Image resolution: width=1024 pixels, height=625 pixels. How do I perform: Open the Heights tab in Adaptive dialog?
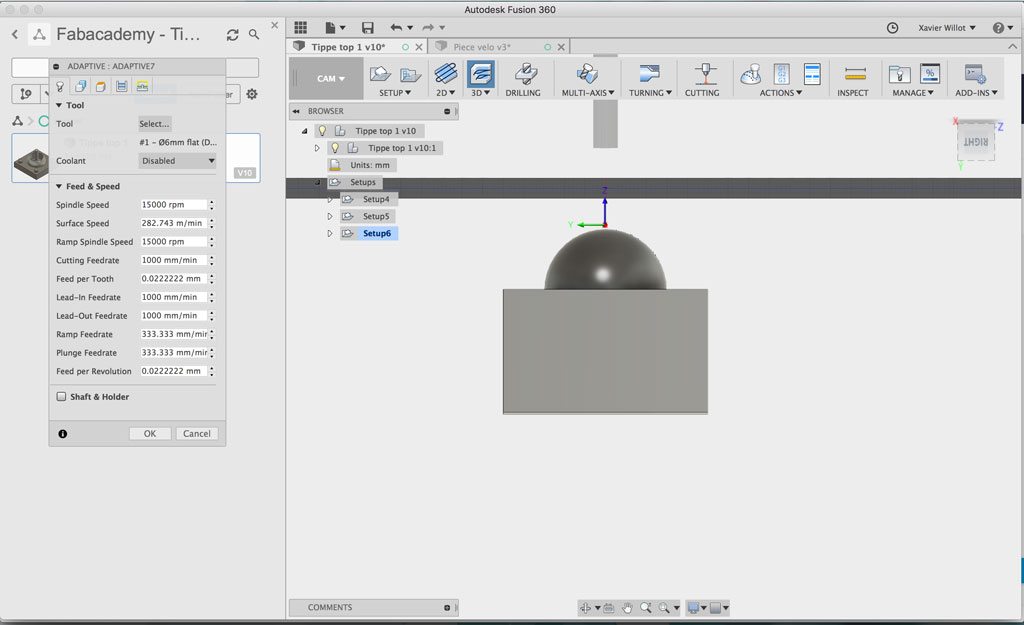[101, 86]
